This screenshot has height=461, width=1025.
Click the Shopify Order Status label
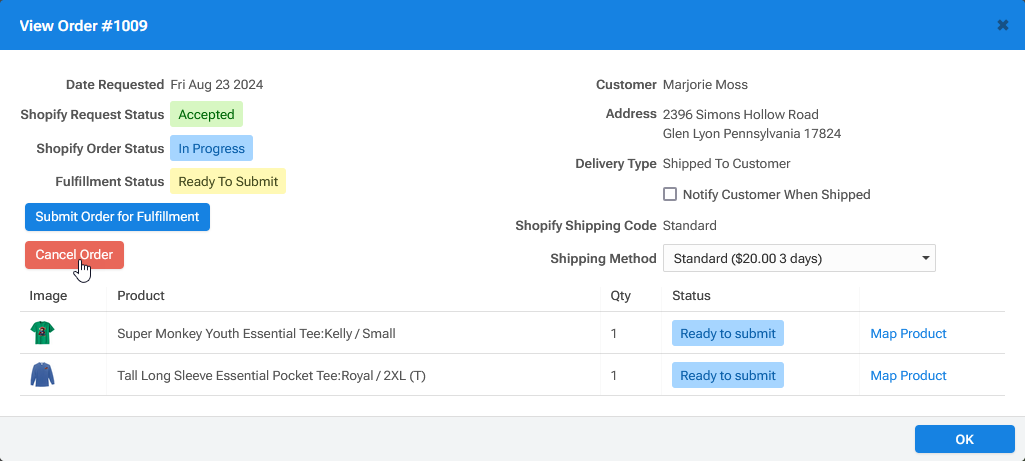click(x=100, y=148)
